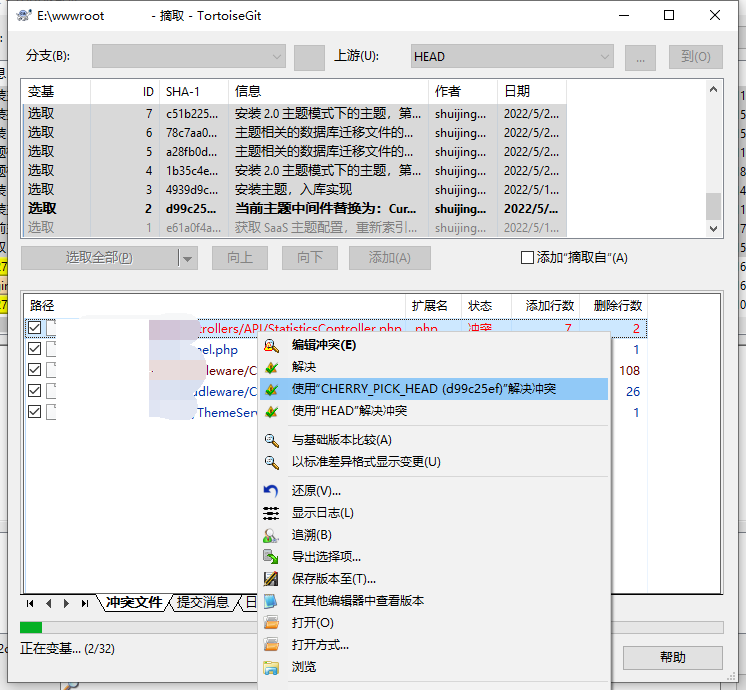Uncheck the checkbox on the leware/C row
This screenshot has height=690, width=746.
coord(34,370)
